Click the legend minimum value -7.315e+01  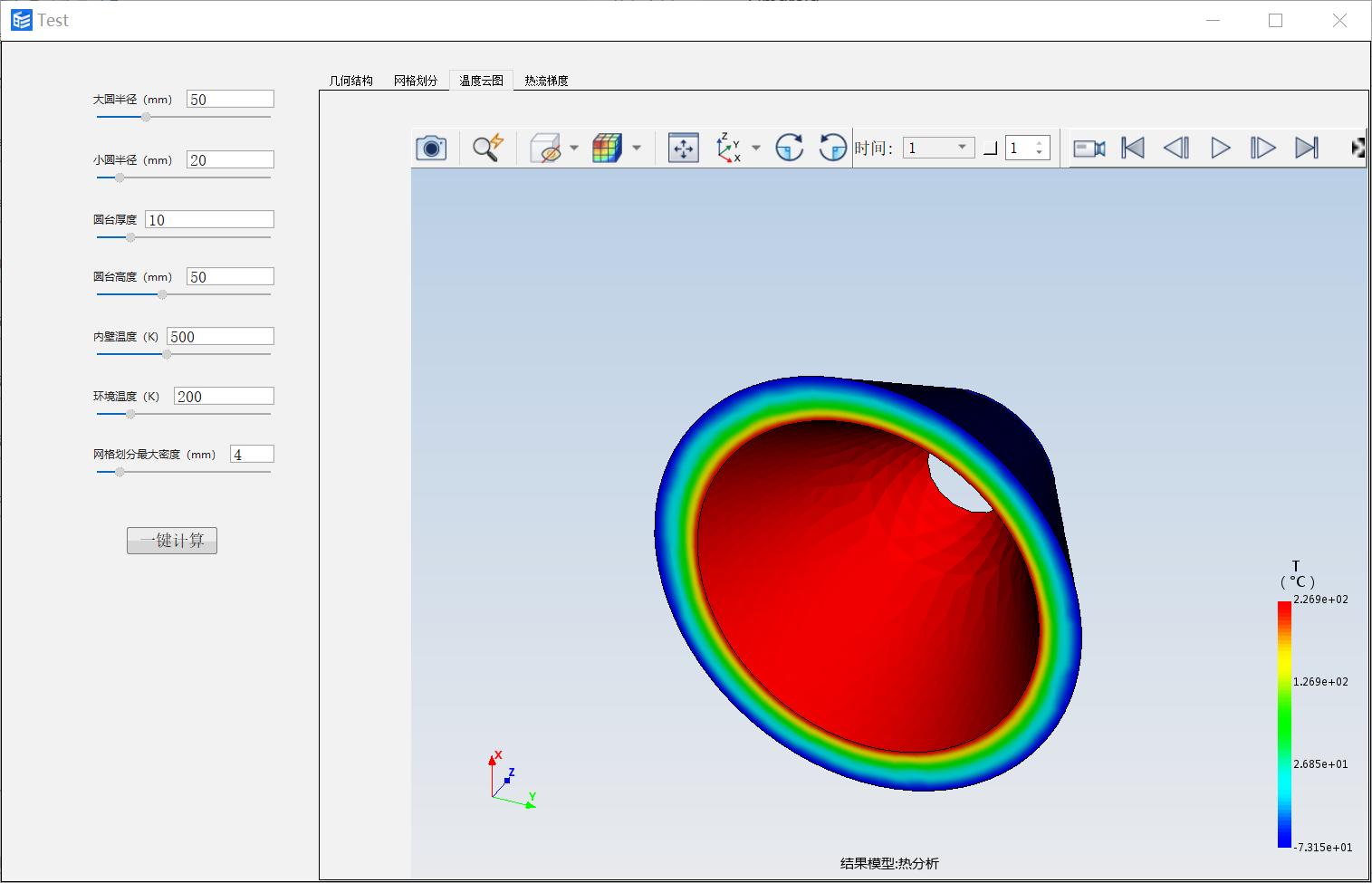coord(1323,848)
